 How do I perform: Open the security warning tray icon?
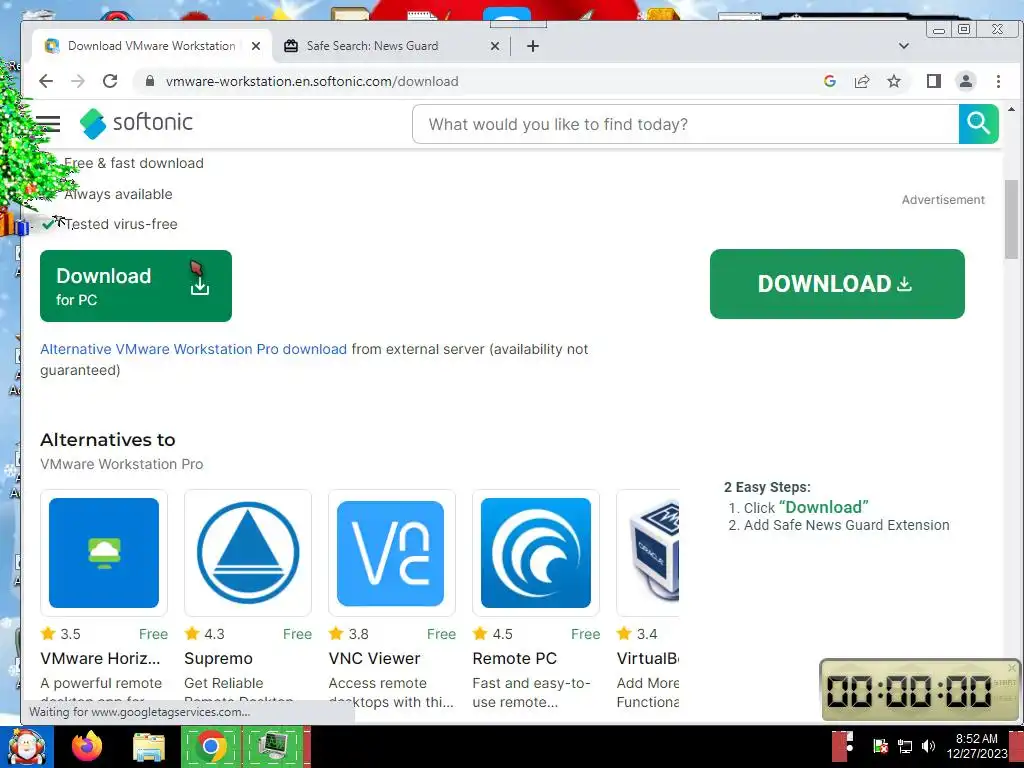coord(880,746)
